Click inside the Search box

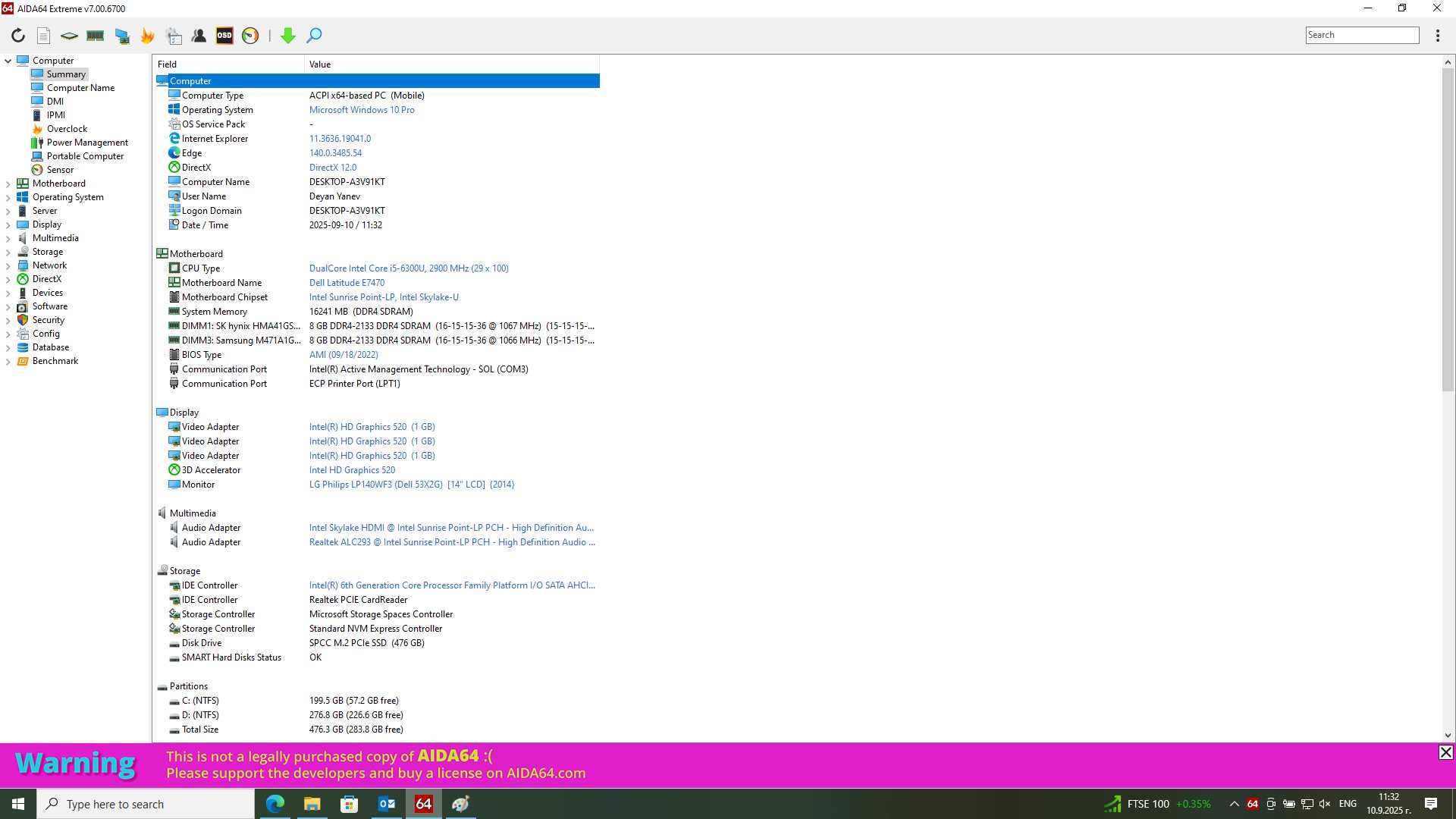pyautogui.click(x=1362, y=35)
